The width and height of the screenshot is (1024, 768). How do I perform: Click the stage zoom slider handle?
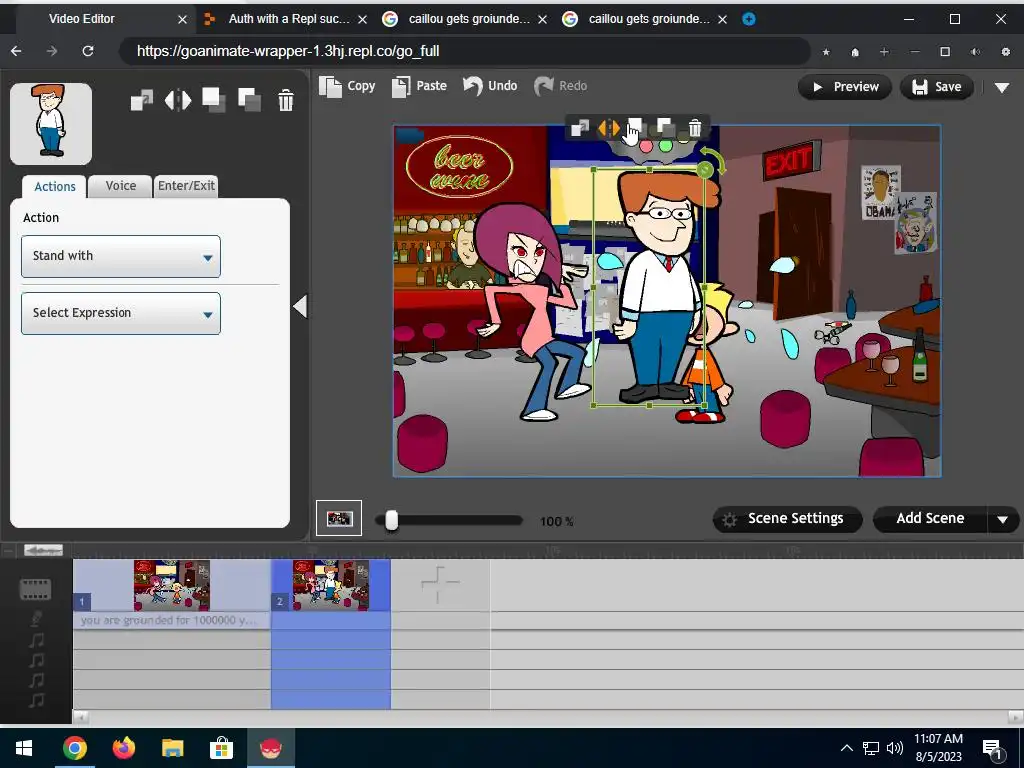pyautogui.click(x=391, y=520)
